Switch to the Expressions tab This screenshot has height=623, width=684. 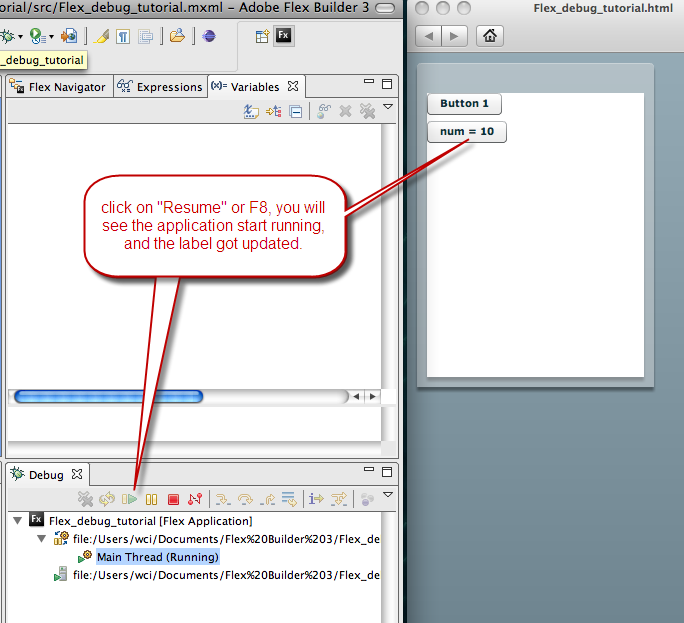coord(160,87)
